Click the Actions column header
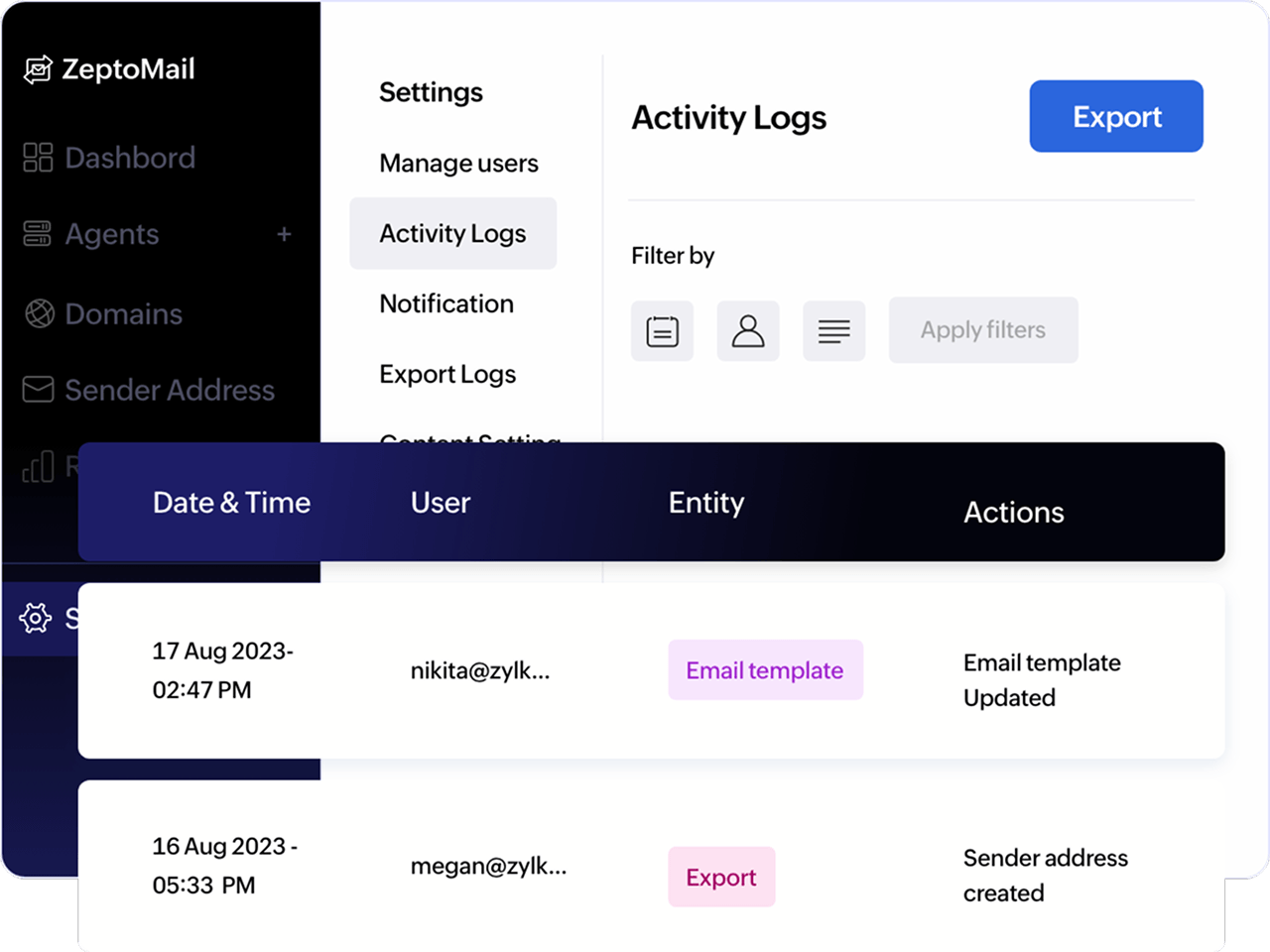Viewport: 1270px width, 952px height. point(1014,512)
